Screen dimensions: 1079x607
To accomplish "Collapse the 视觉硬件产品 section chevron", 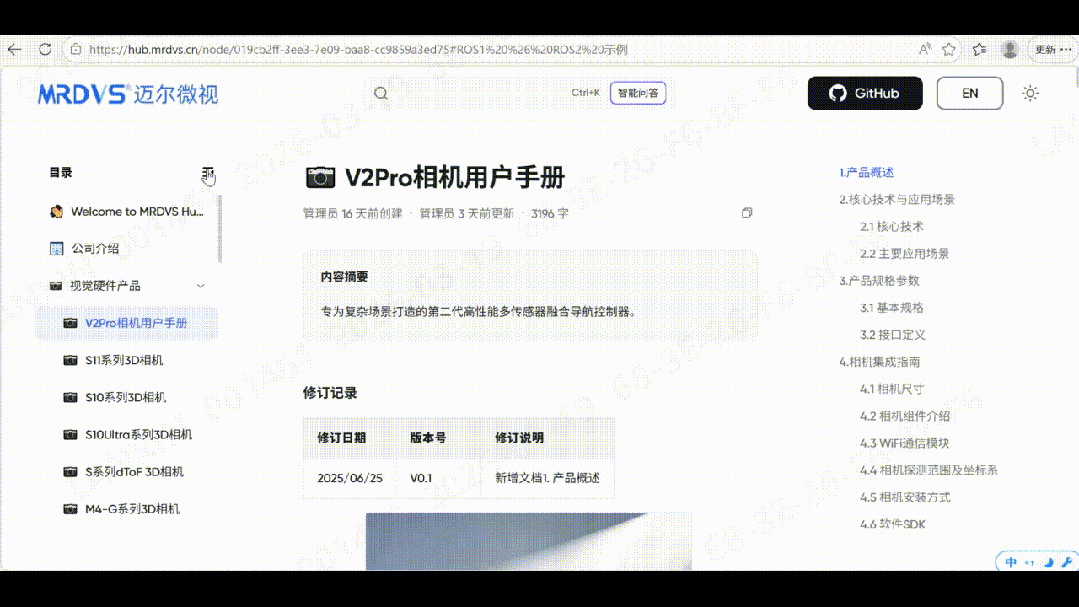I will click(x=201, y=286).
